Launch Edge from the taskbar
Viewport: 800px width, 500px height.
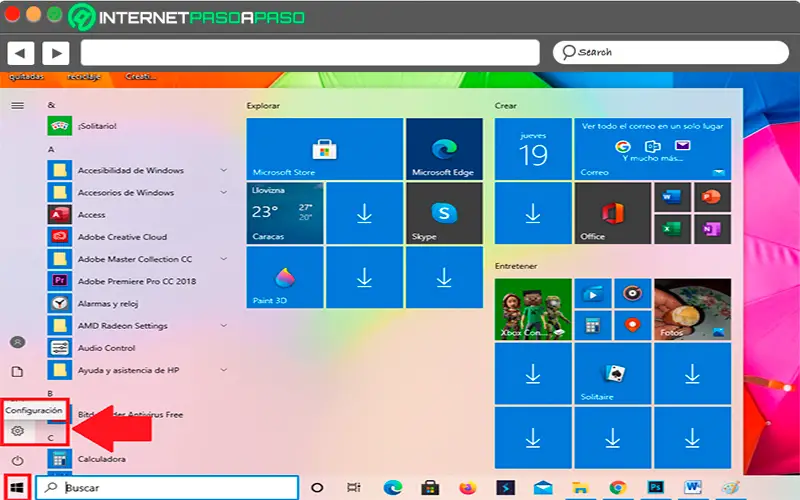pyautogui.click(x=392, y=488)
